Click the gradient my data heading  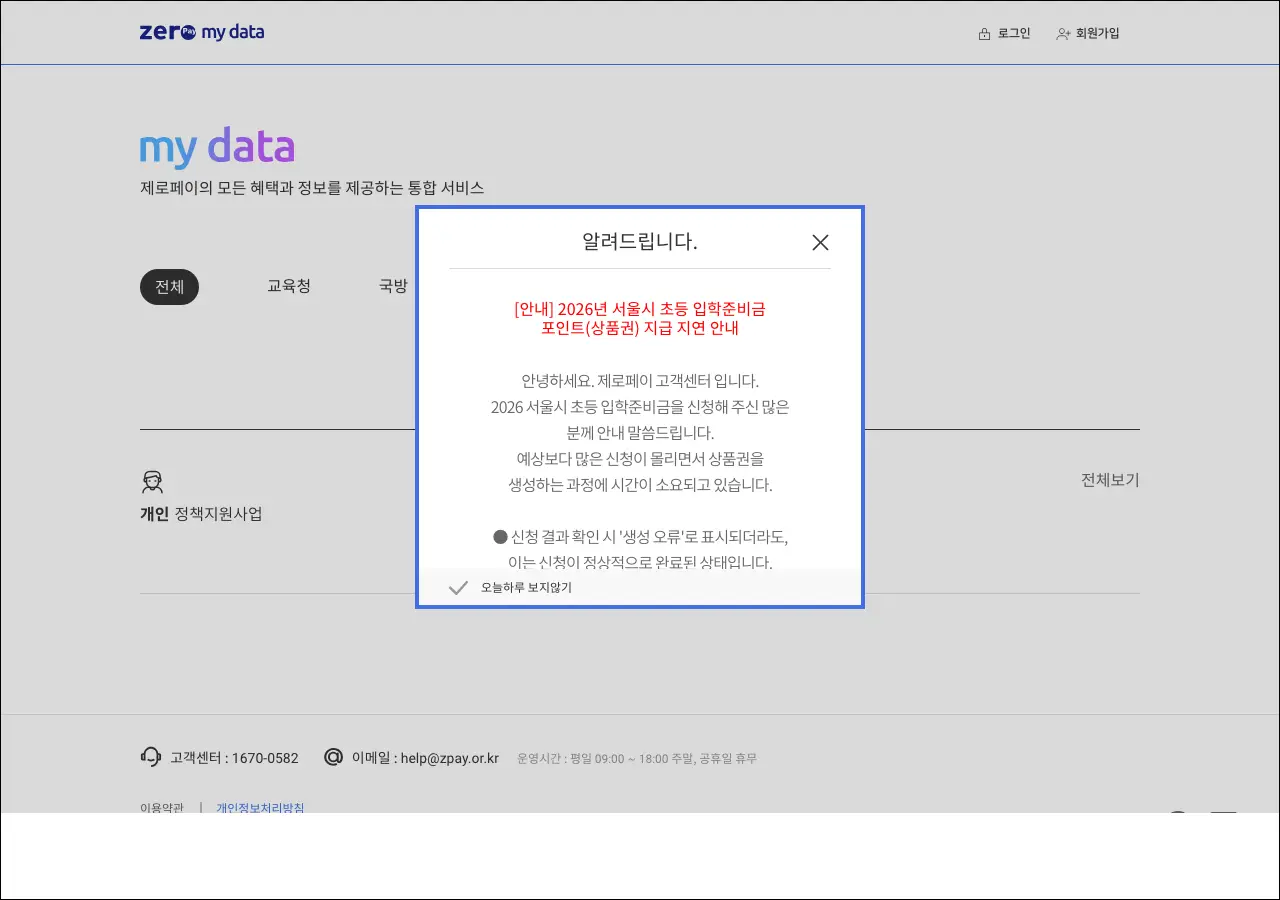(x=217, y=148)
